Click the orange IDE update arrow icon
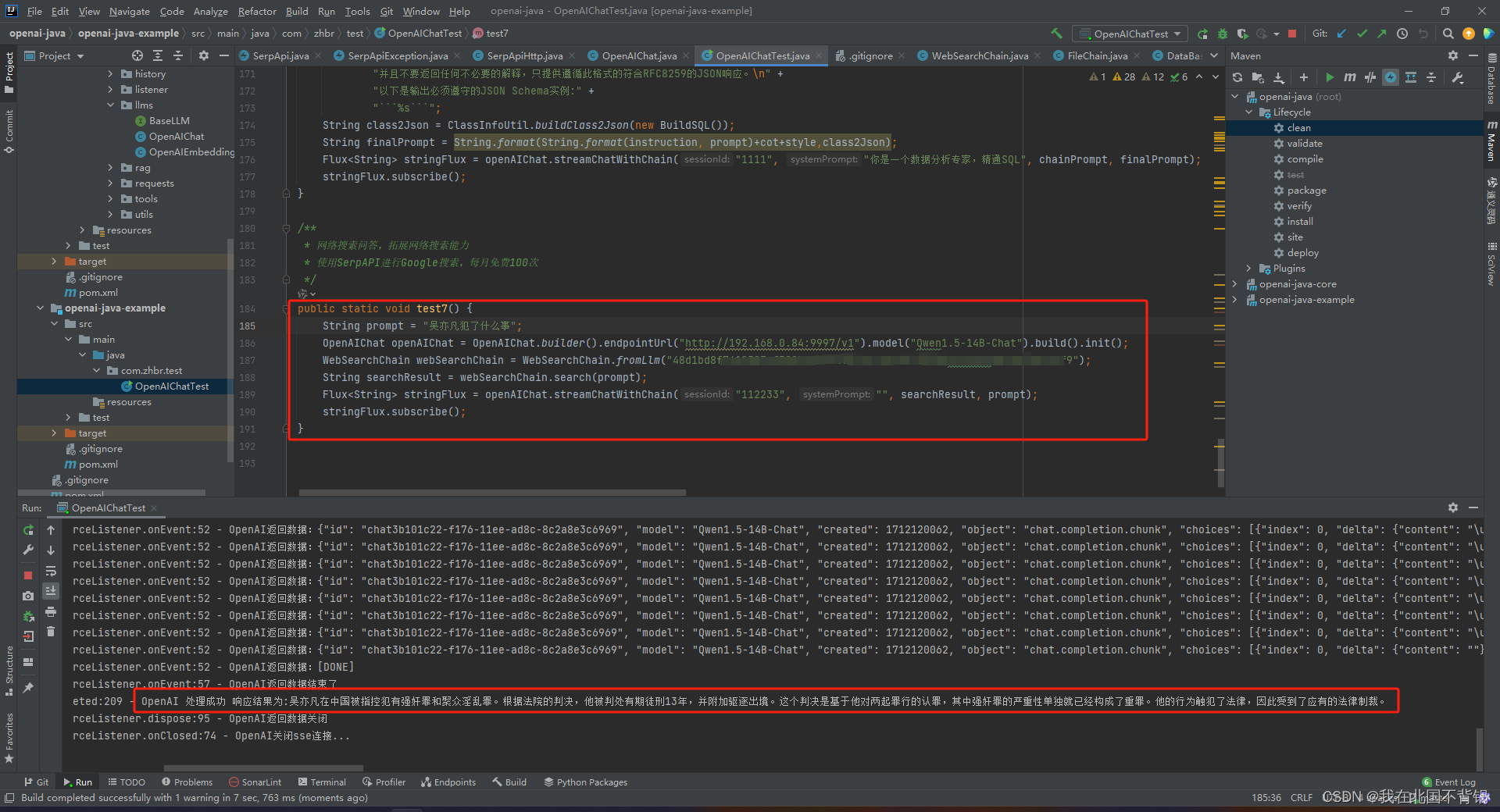 (1469, 34)
